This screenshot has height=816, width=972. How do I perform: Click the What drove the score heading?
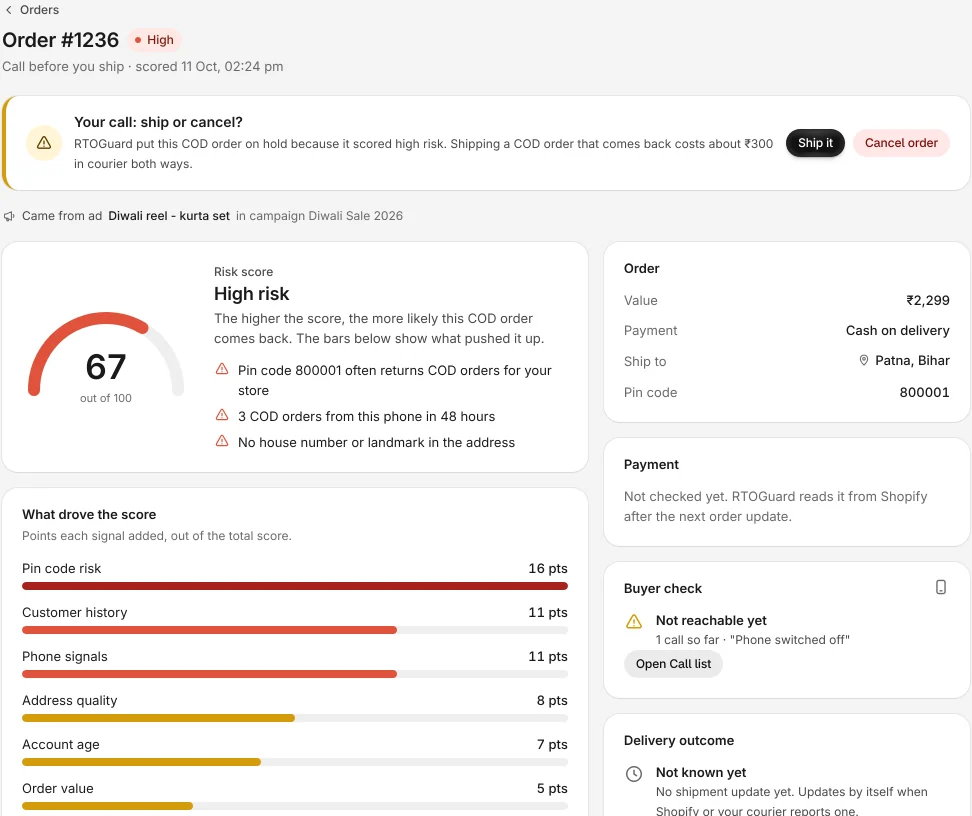(x=89, y=515)
